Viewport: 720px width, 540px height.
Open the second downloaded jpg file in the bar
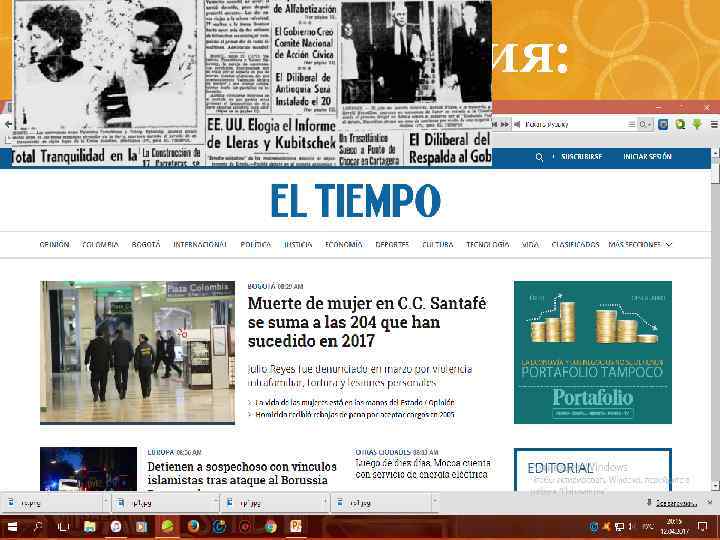click(162, 503)
